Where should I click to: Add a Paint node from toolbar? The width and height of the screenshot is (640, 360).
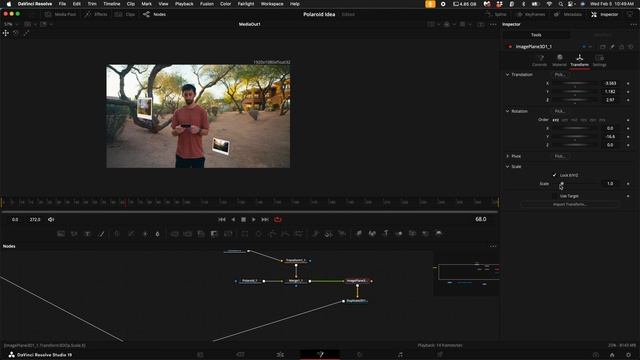point(102,233)
